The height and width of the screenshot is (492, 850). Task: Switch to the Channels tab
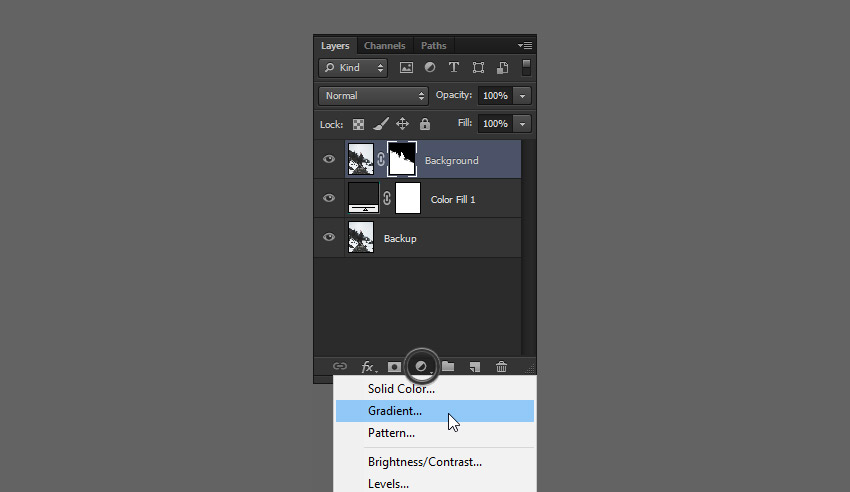click(384, 46)
